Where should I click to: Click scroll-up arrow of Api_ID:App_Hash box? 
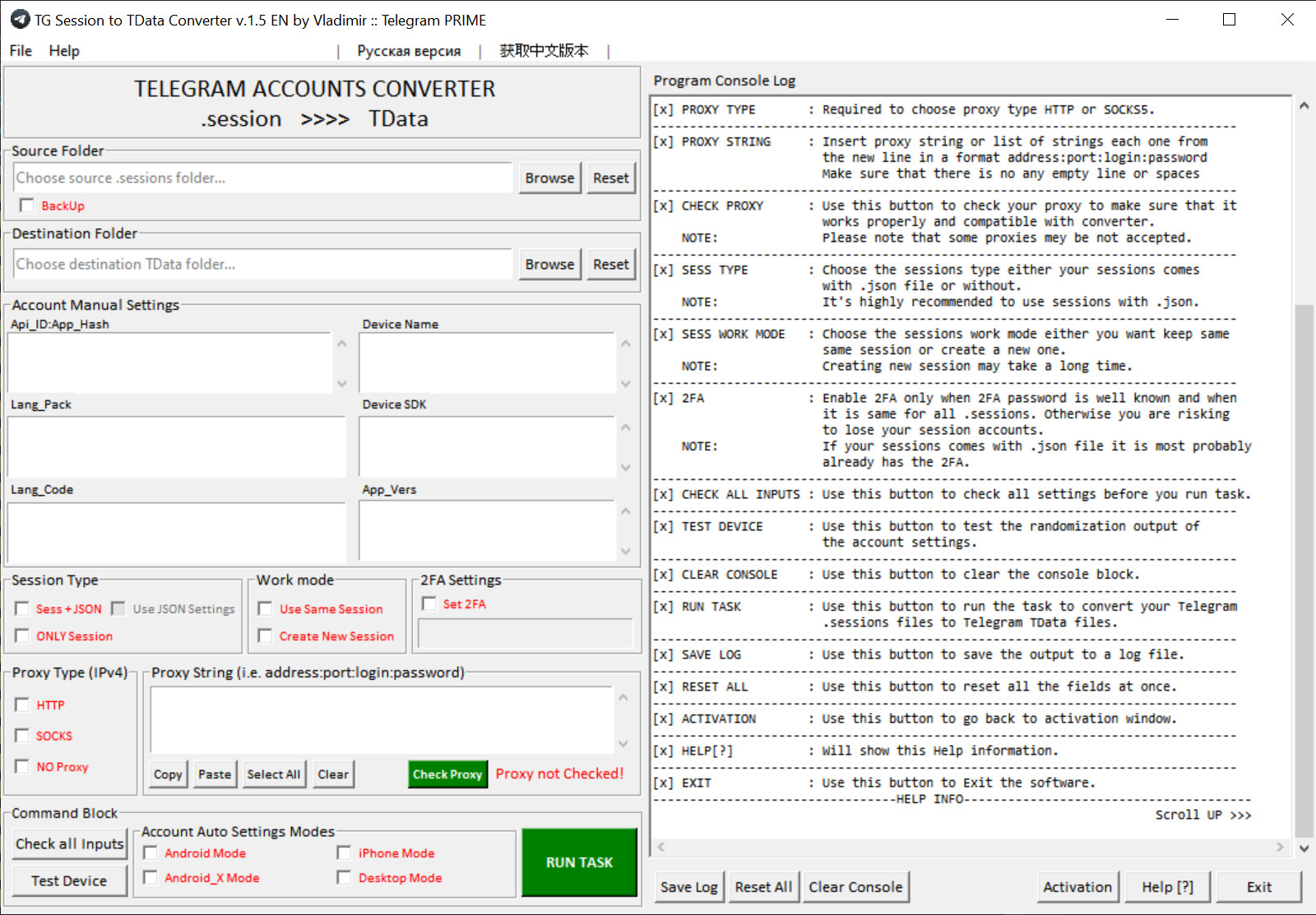[x=342, y=343]
